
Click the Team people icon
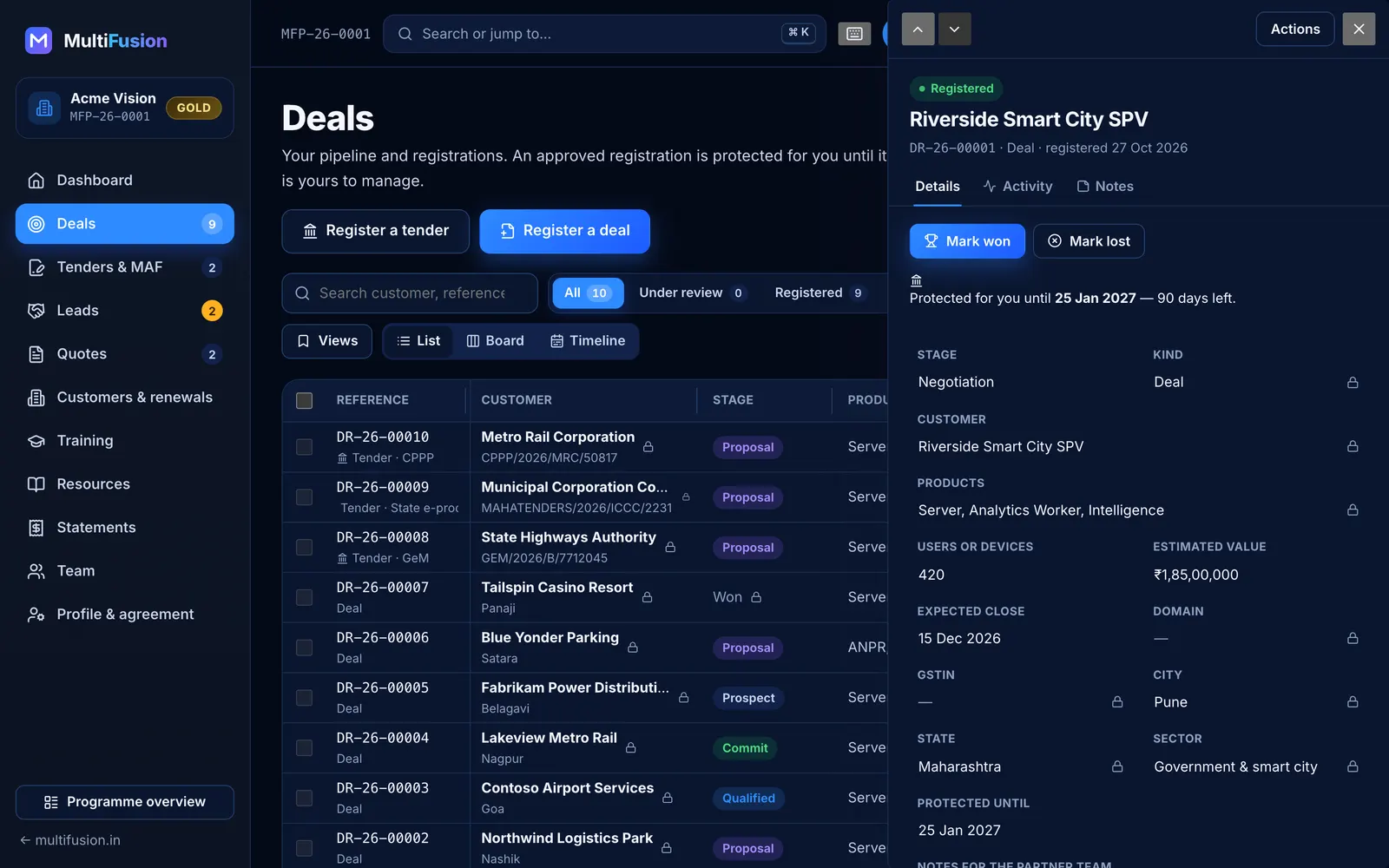(36, 571)
